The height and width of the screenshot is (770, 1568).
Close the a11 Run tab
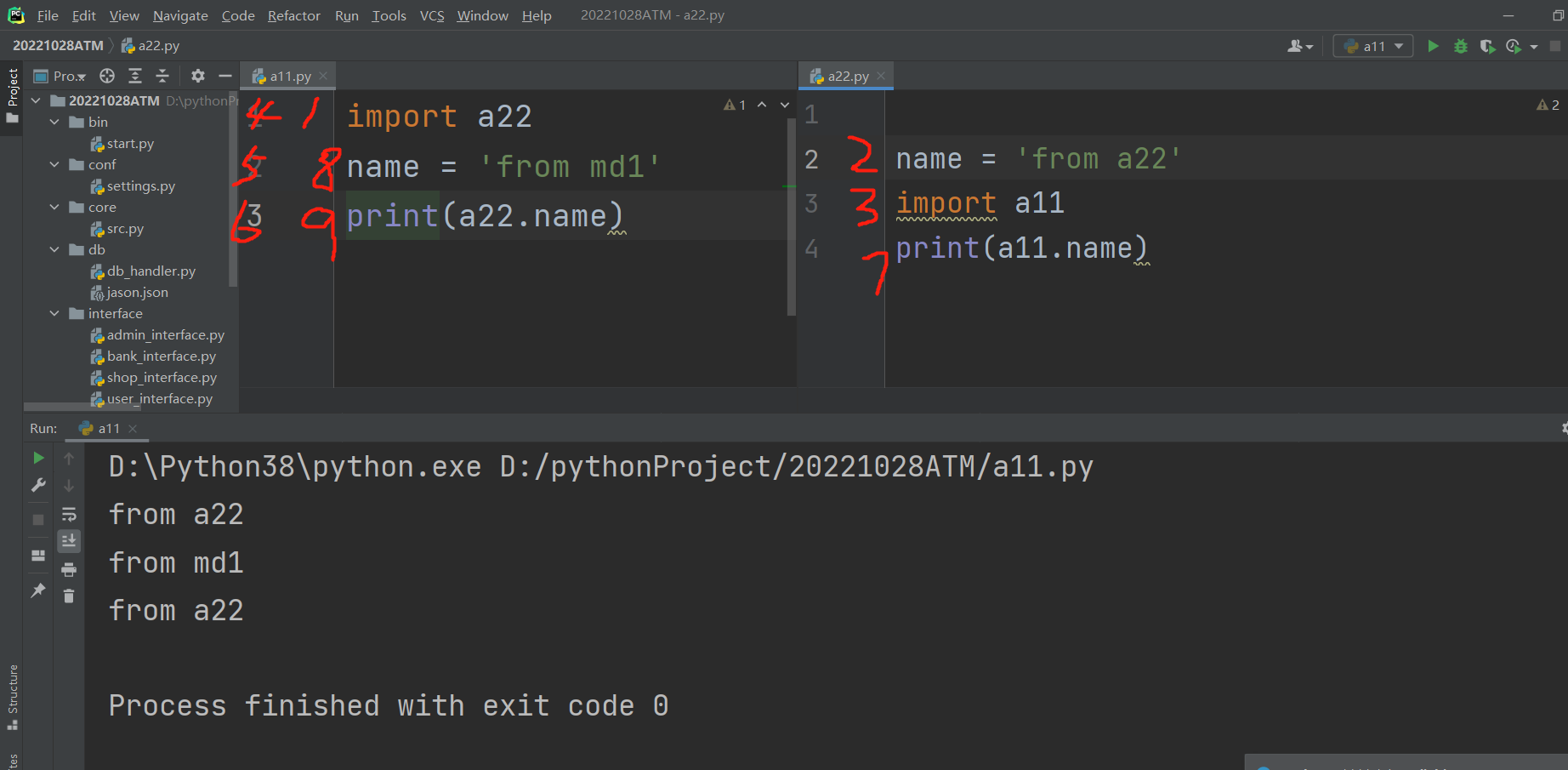(133, 428)
